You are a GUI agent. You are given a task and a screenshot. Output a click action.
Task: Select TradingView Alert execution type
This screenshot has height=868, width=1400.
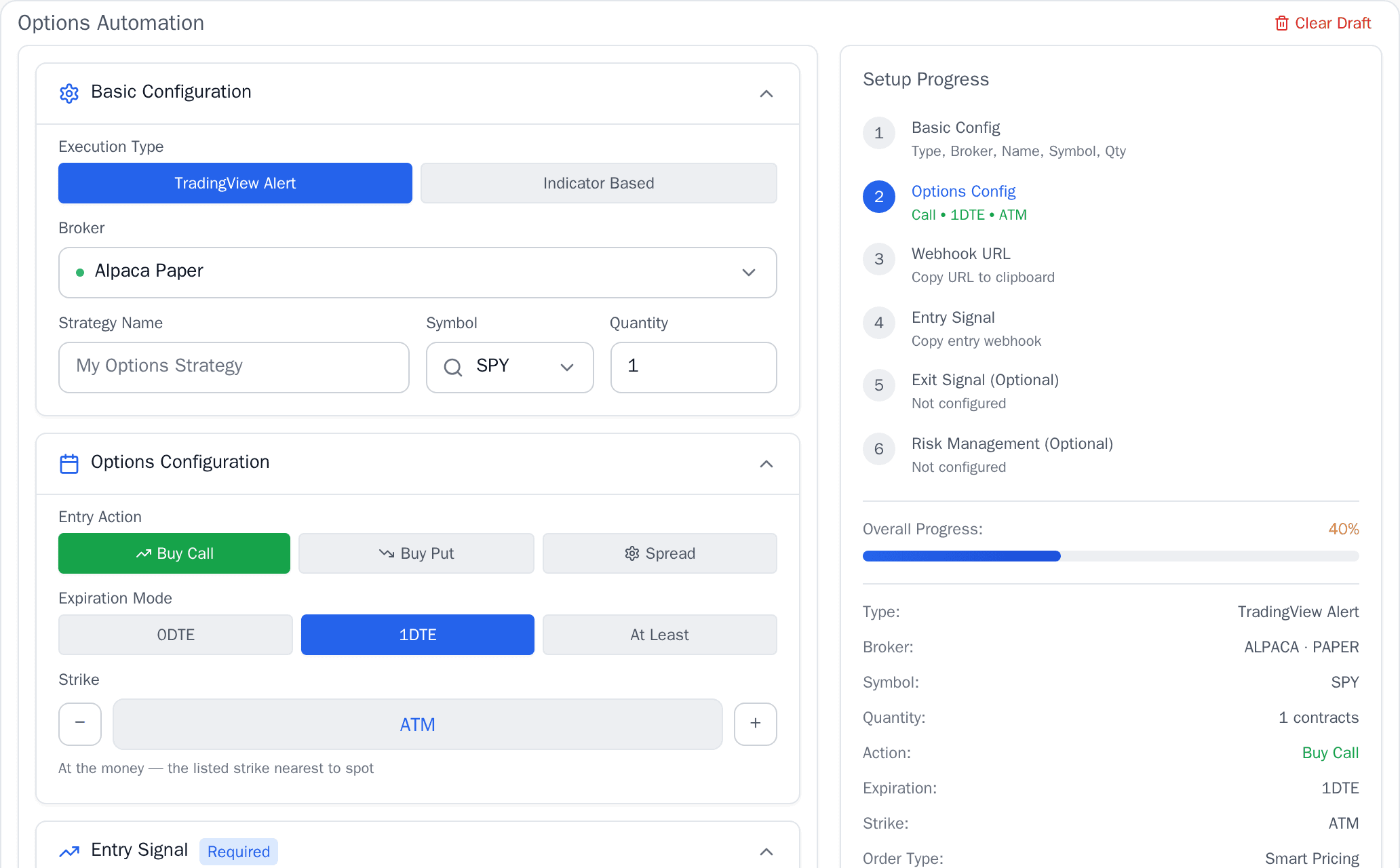click(235, 183)
